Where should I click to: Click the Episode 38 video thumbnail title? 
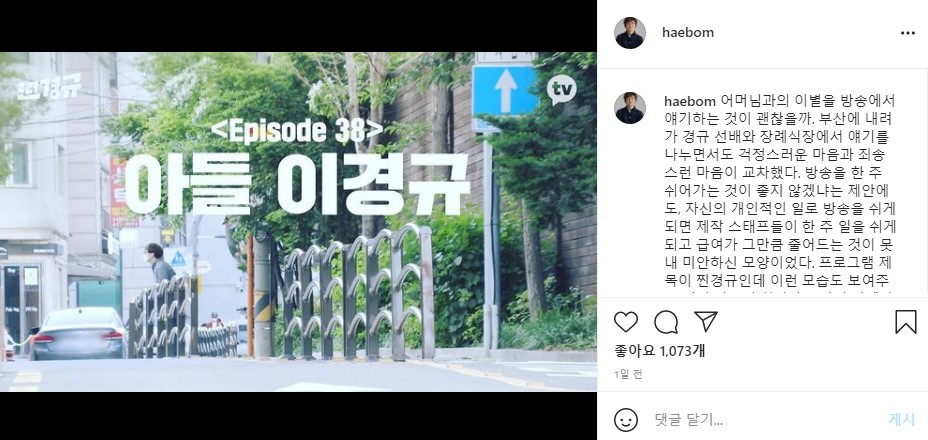click(297, 131)
